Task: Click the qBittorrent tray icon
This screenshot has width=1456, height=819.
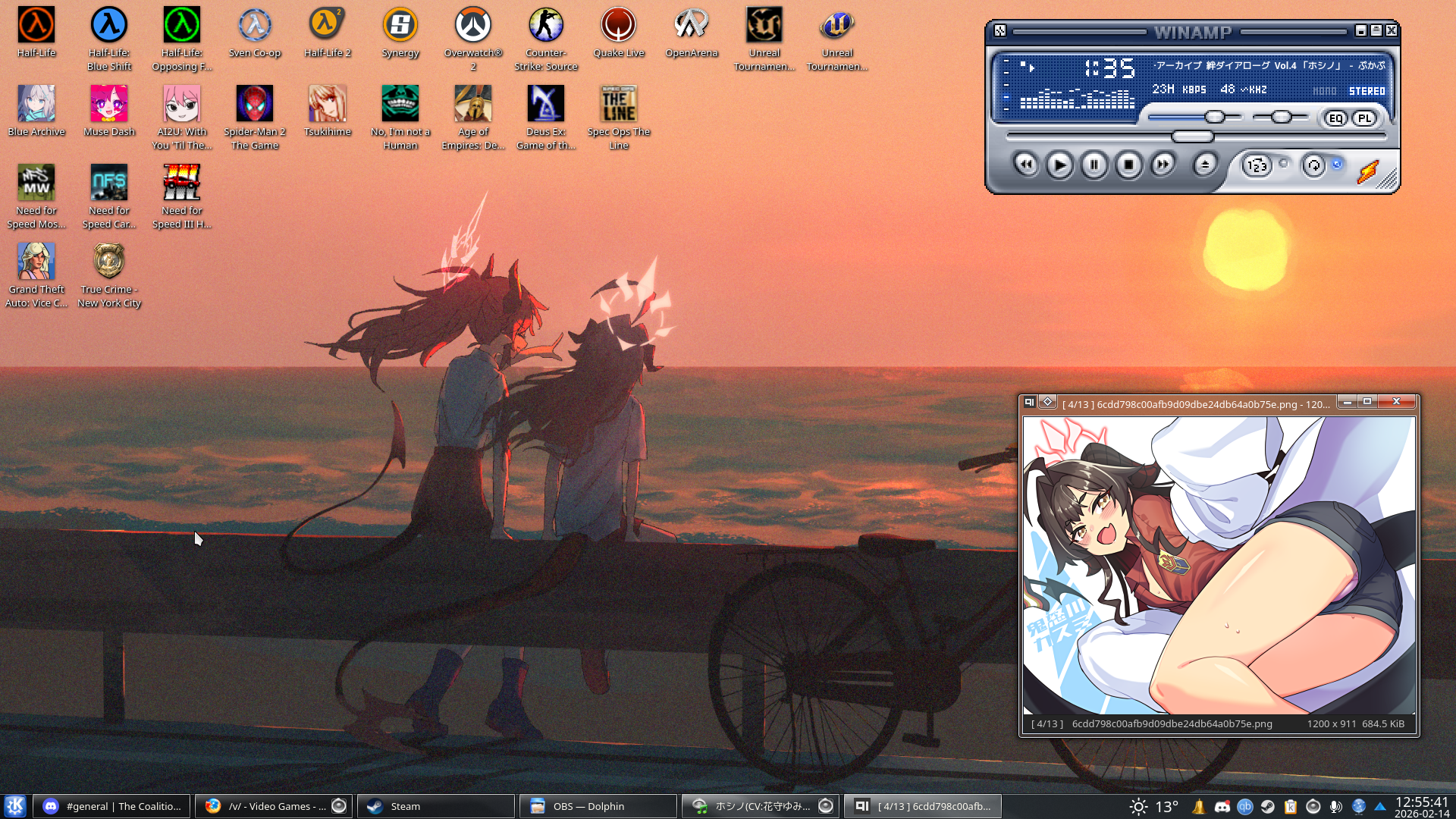Action: (1244, 806)
